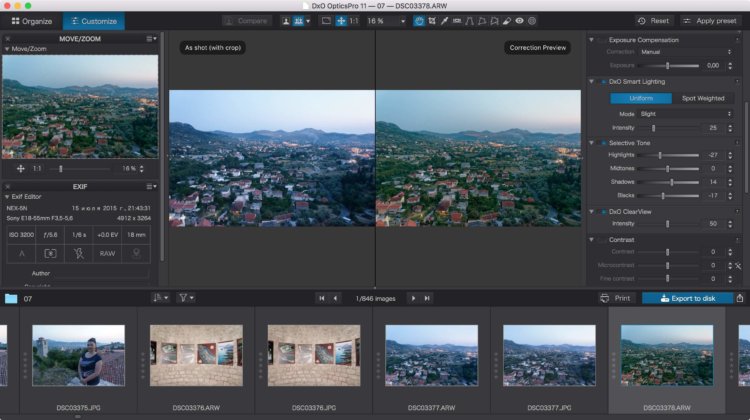Select the Horizon tool

tap(457, 21)
